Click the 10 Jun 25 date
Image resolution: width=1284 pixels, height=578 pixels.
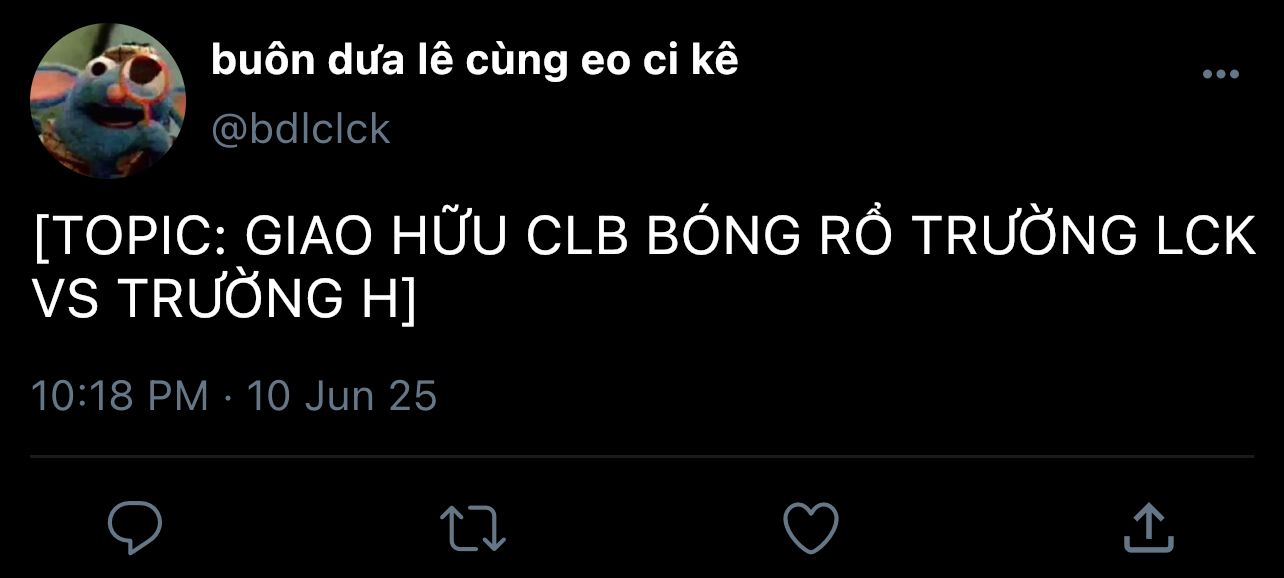tap(342, 396)
